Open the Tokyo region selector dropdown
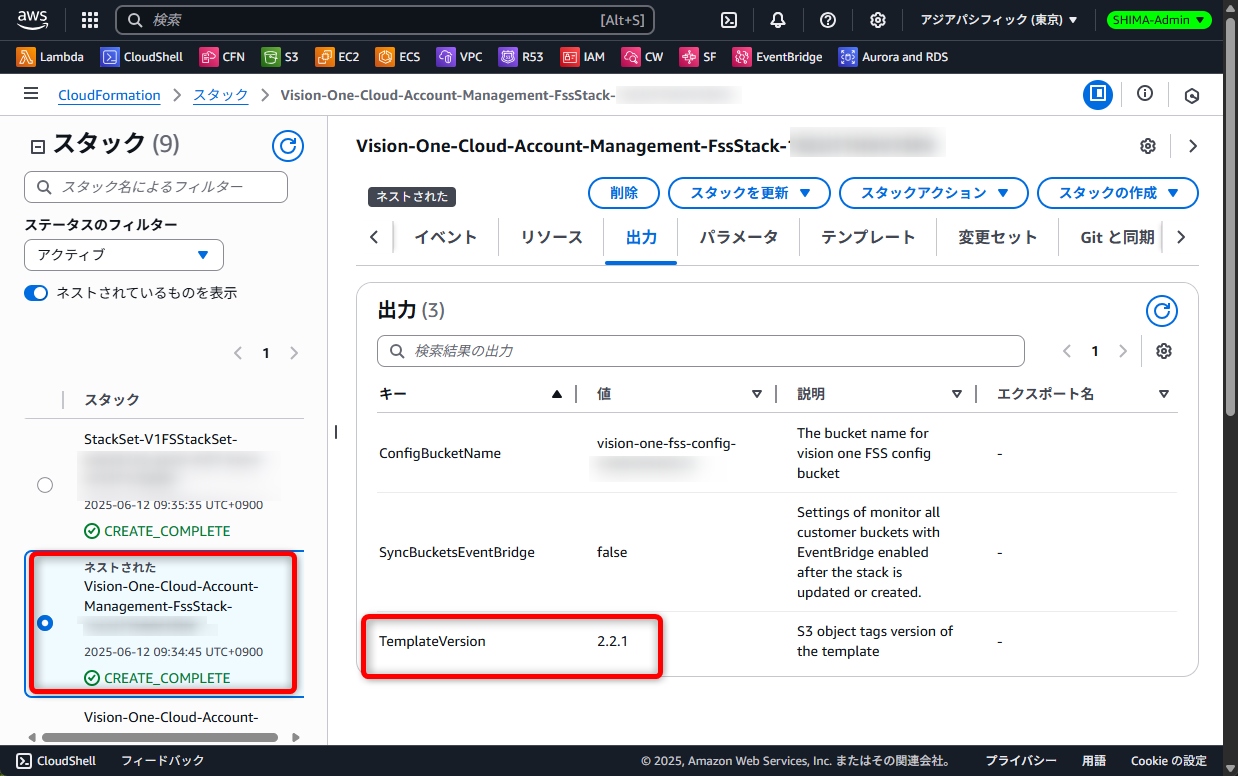This screenshot has width=1238, height=776. 999,20
